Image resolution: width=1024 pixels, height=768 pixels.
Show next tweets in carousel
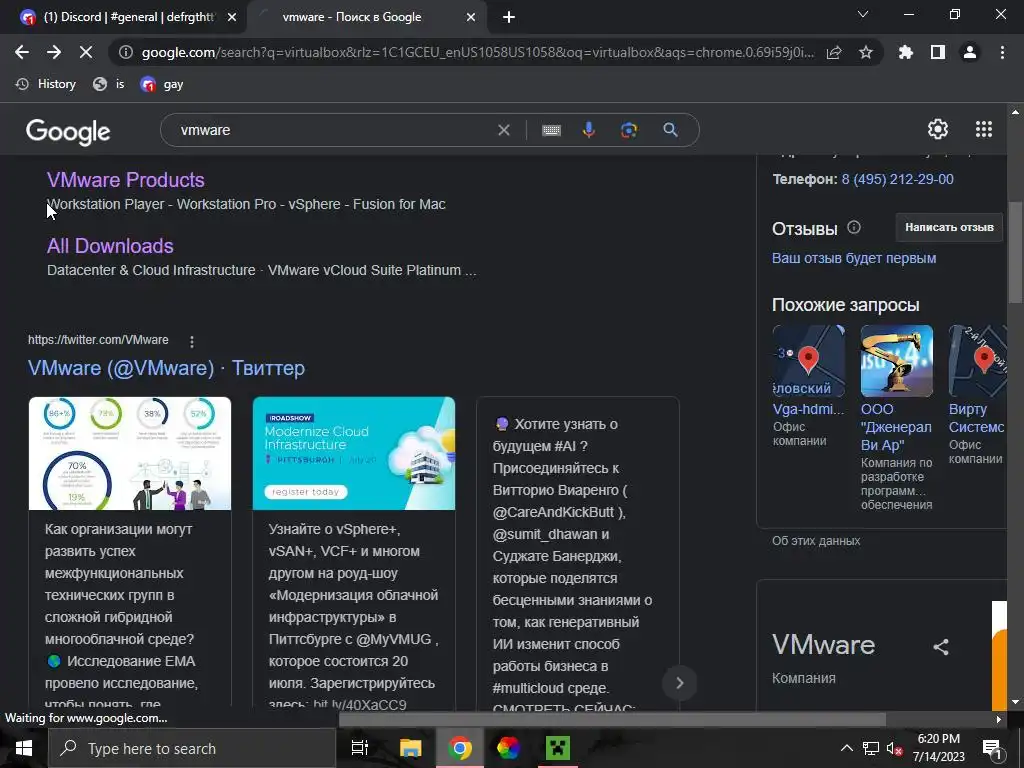pyautogui.click(x=679, y=682)
